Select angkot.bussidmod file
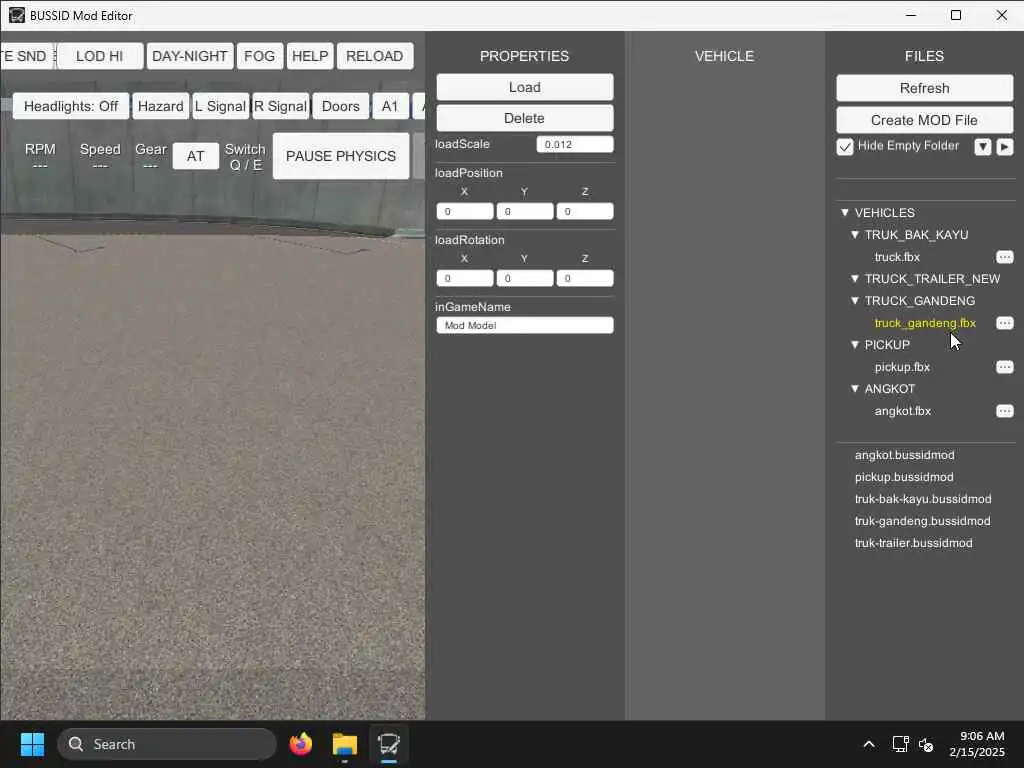The width and height of the screenshot is (1024, 768). click(x=904, y=455)
